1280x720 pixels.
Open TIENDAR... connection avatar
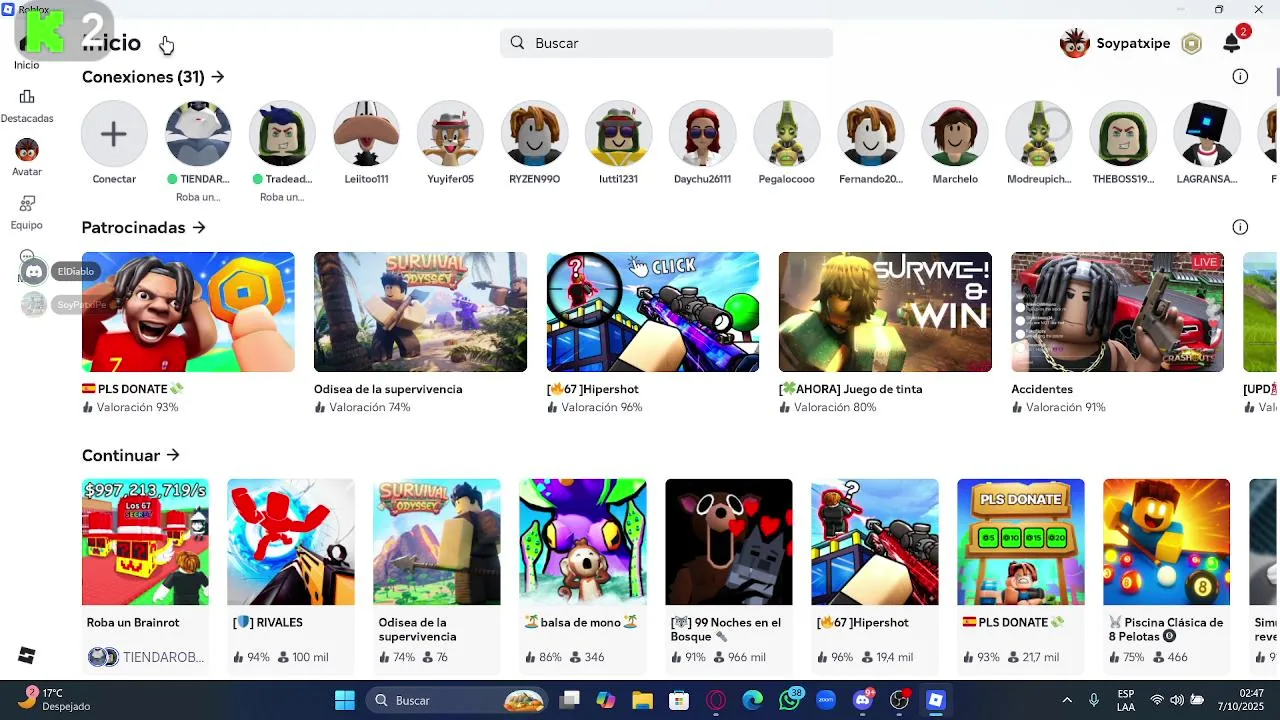pos(198,133)
